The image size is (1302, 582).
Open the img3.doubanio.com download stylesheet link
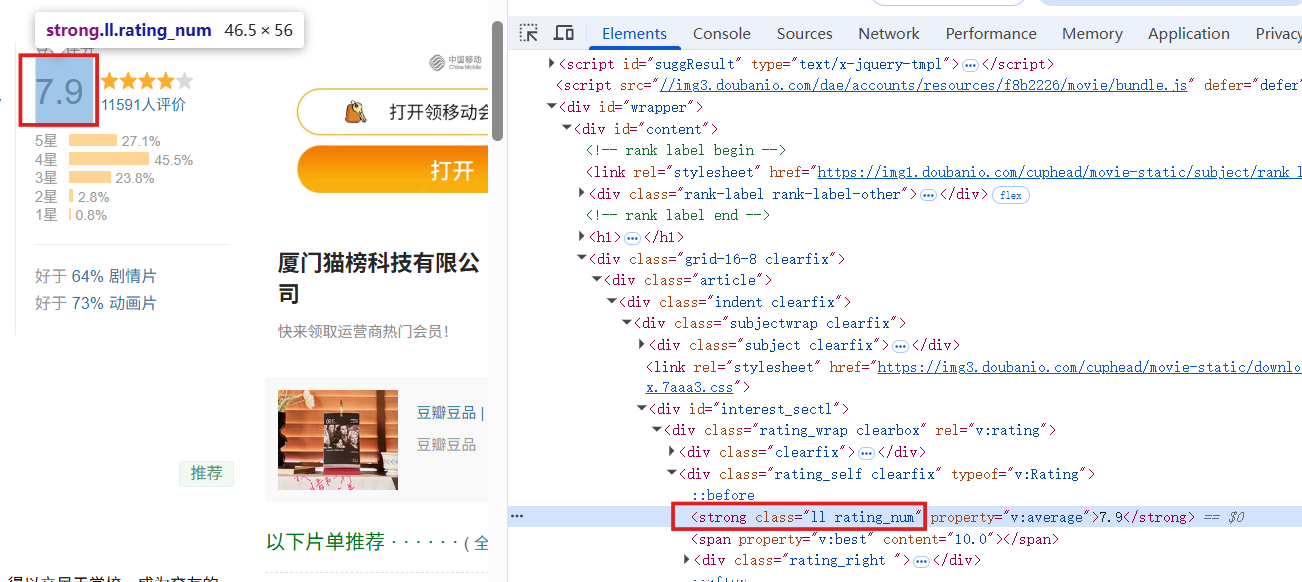coord(1090,367)
